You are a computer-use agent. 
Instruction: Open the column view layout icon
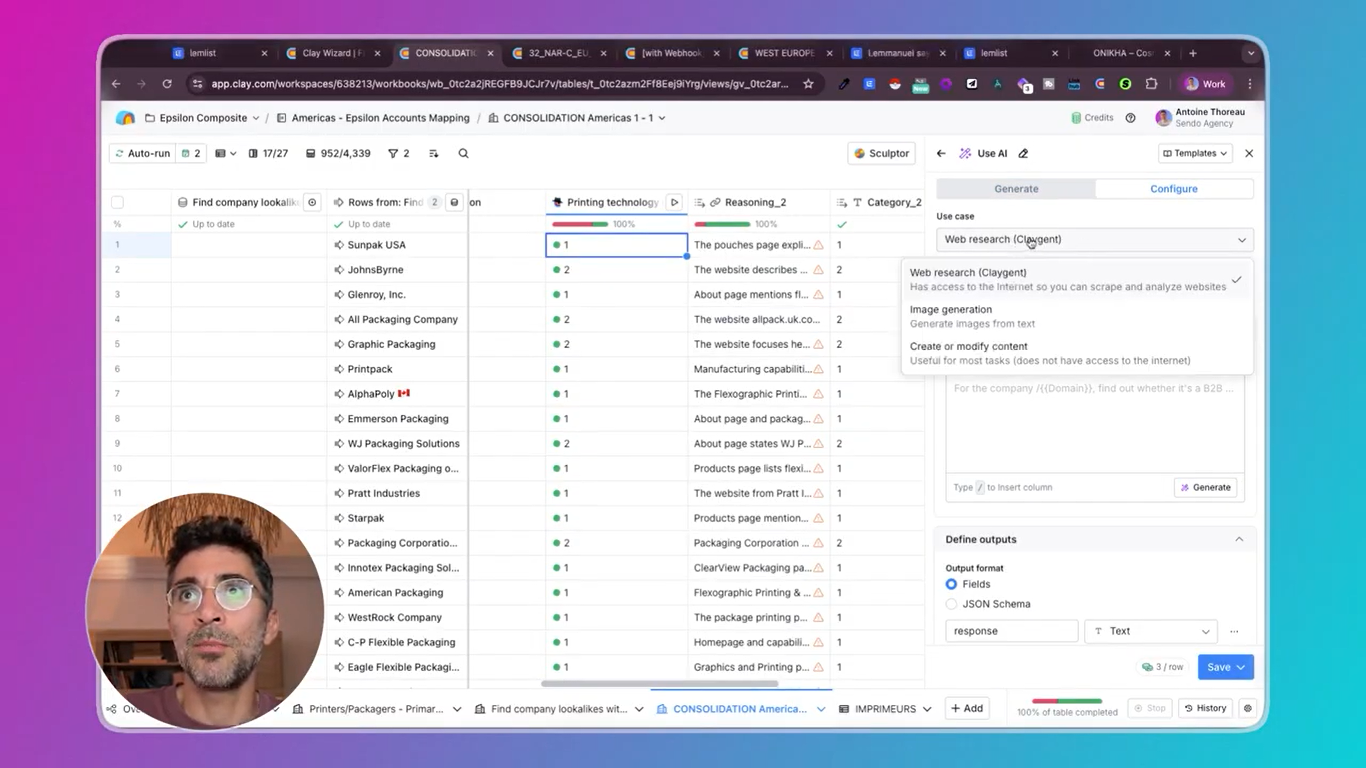pos(226,153)
